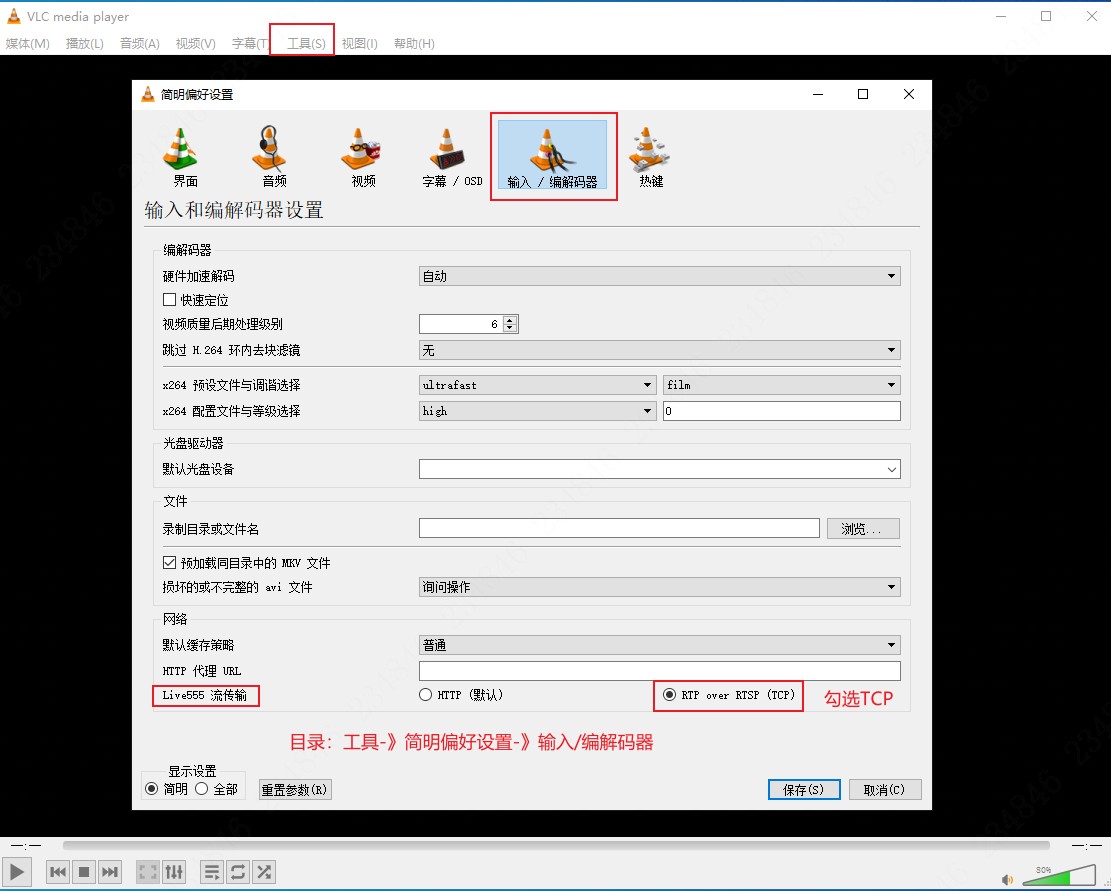Screen dimensions: 1111x891
Task: Open the 媒体(M) menu
Action: (x=28, y=43)
